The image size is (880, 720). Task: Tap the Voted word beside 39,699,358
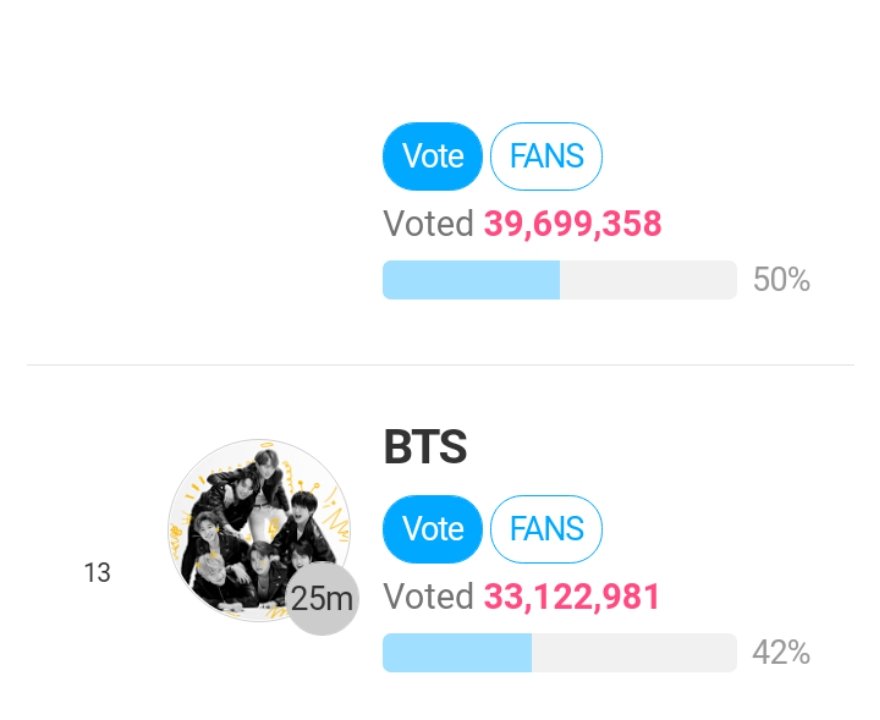click(428, 223)
